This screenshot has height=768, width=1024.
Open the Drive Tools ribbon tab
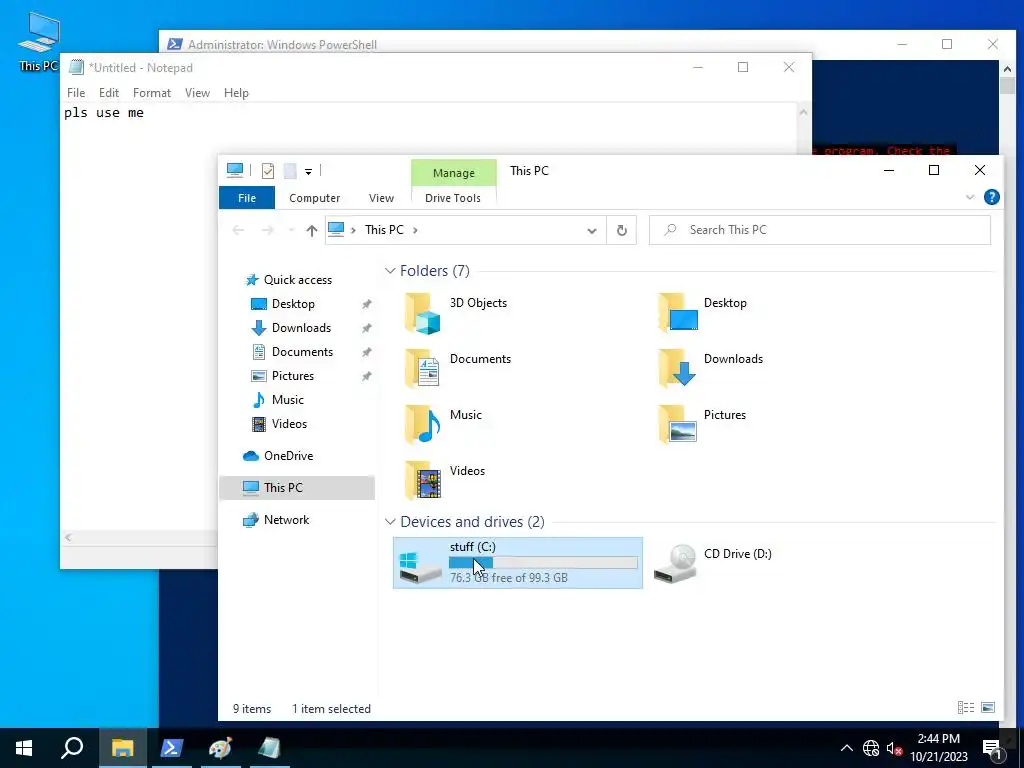453,198
